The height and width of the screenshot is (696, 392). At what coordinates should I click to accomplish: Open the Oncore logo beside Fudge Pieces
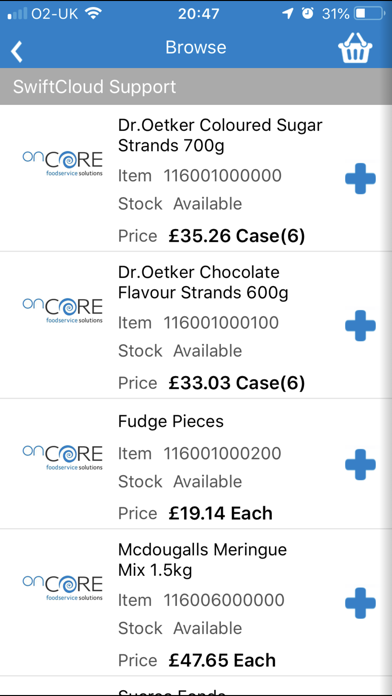[x=63, y=457]
